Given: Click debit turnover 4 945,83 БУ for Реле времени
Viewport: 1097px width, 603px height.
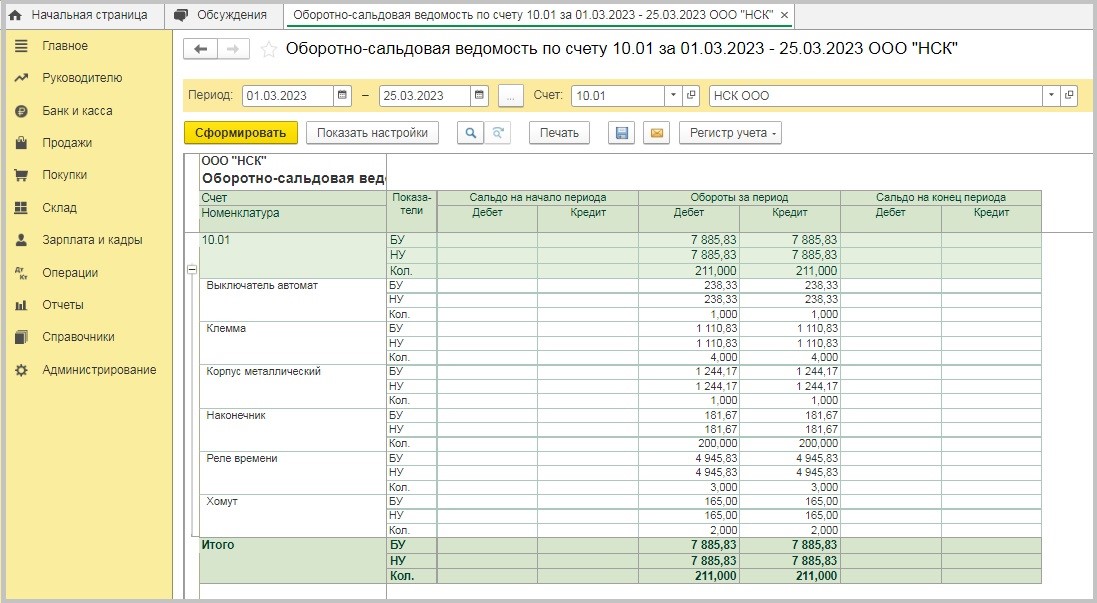Looking at the screenshot, I should point(688,458).
